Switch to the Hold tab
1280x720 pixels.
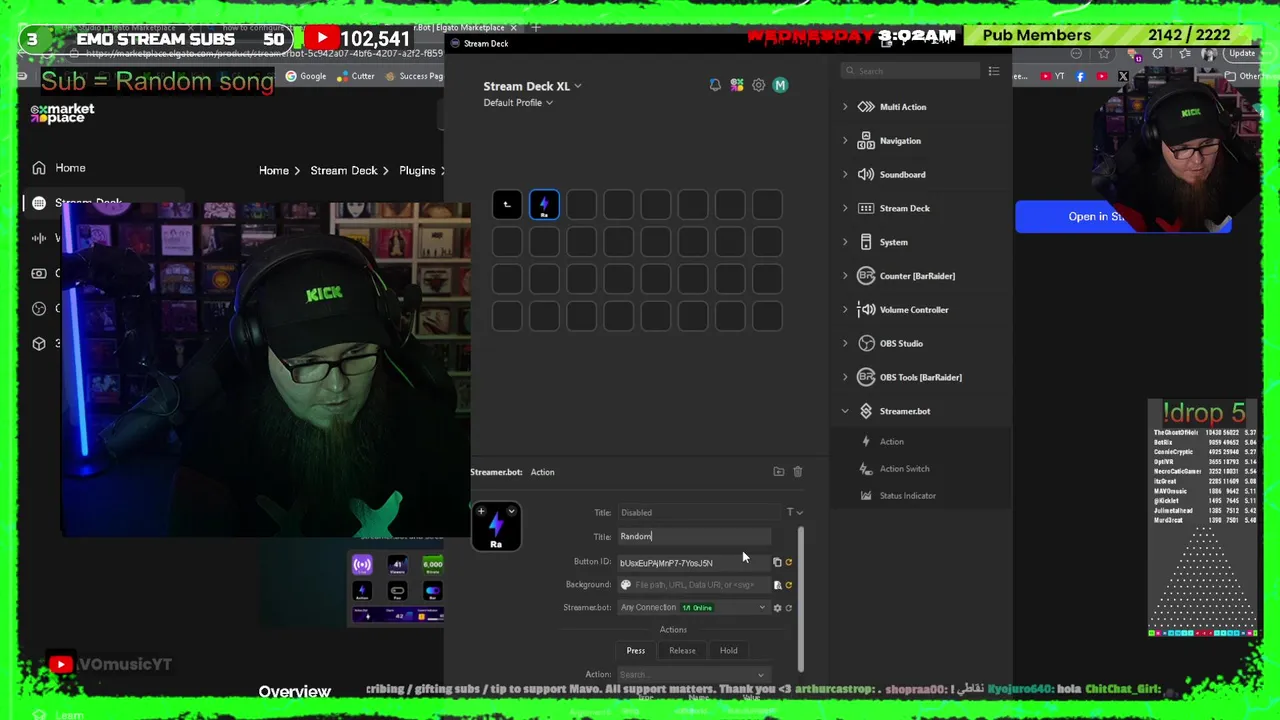click(x=729, y=651)
